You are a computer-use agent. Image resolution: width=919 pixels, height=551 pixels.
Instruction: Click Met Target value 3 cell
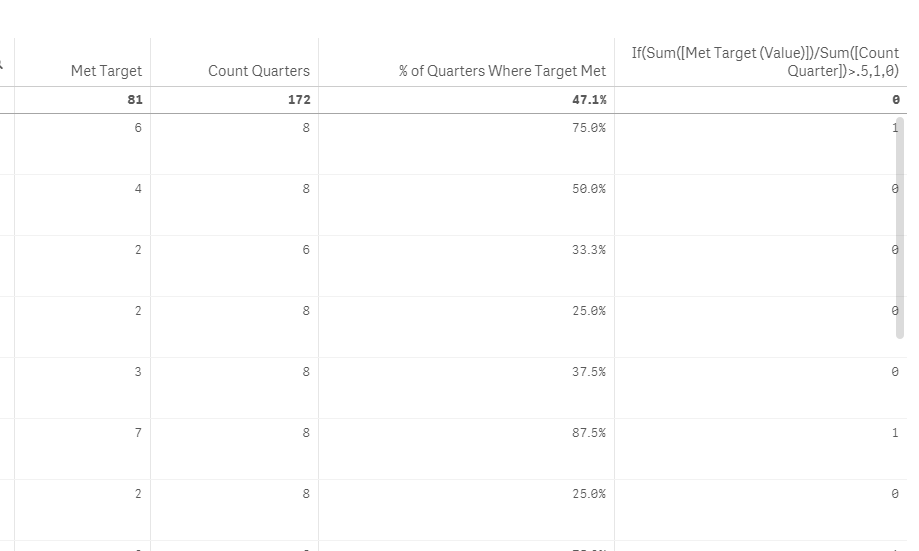tap(138, 372)
